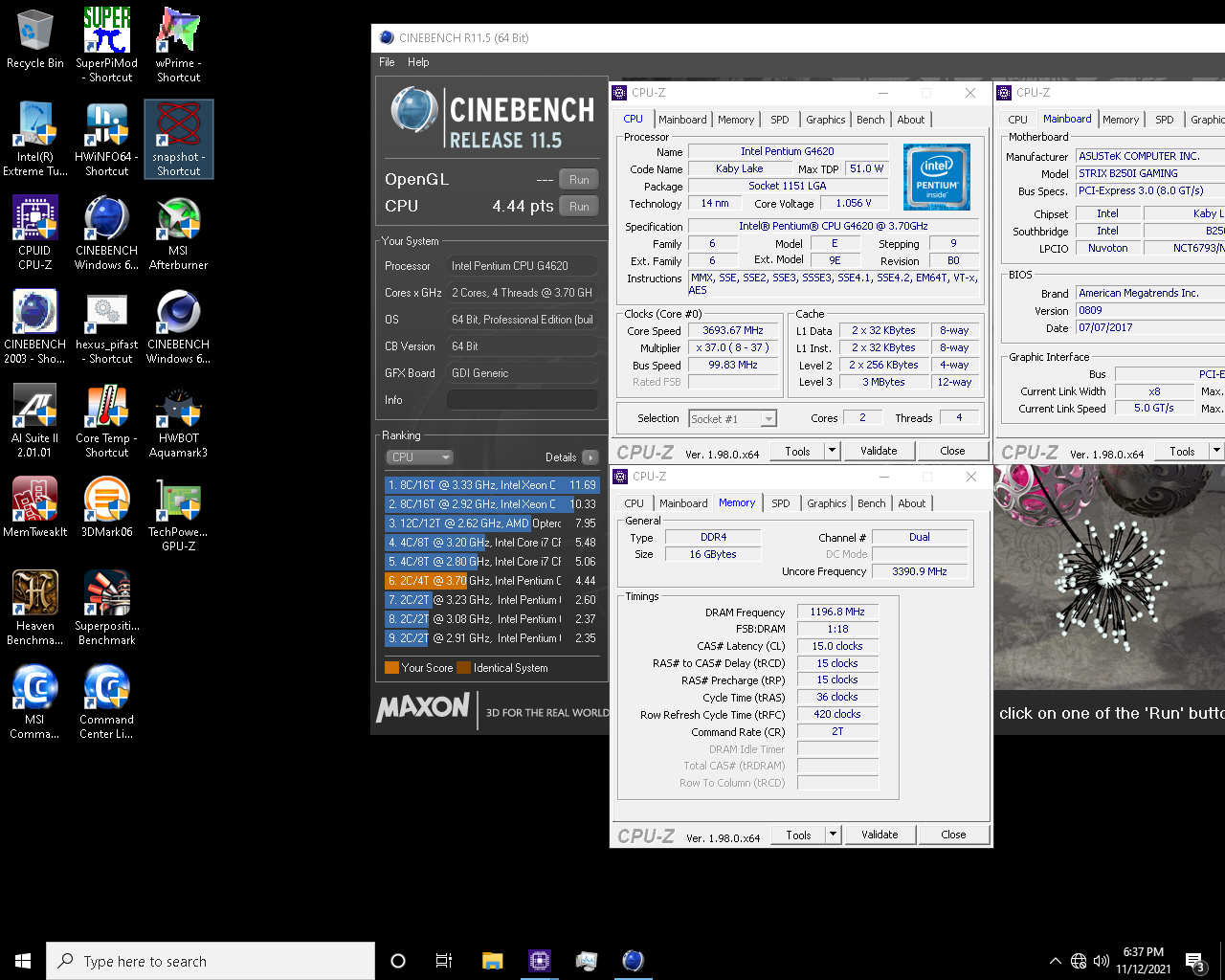Switch to Cinebench taskbar icon
The height and width of the screenshot is (980, 1225).
click(633, 961)
